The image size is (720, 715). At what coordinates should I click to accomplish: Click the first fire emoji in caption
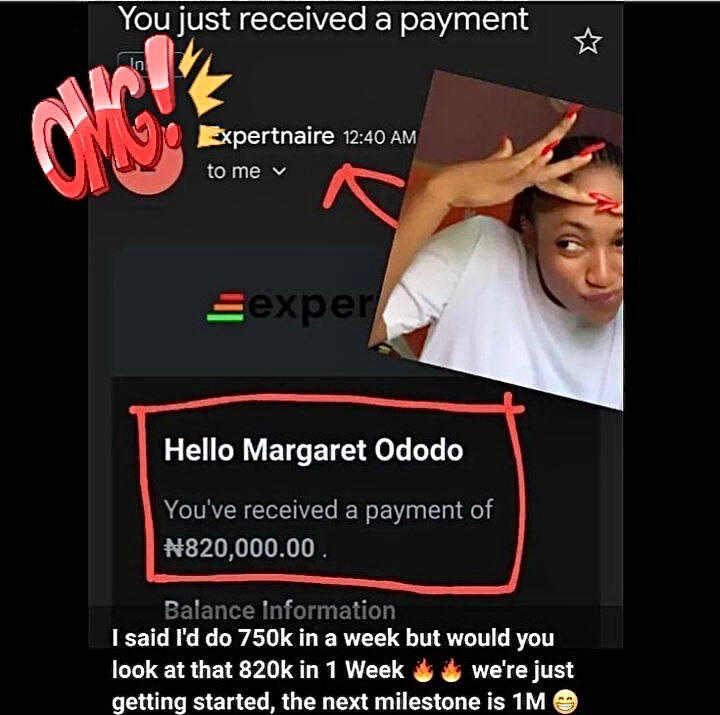point(423,670)
